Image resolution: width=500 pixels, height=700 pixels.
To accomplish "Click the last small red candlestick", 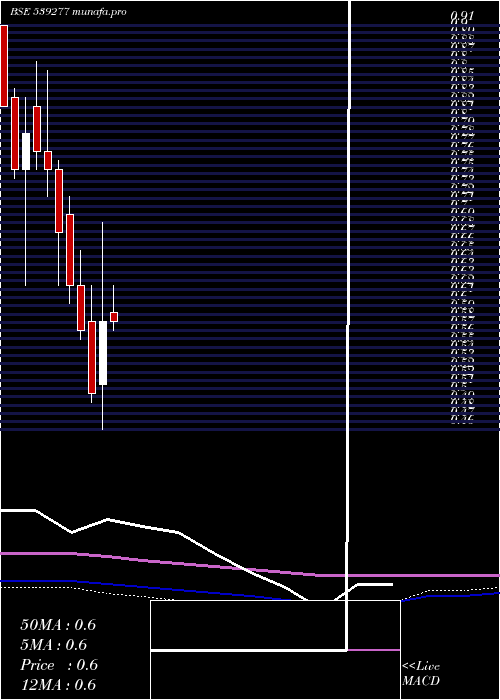I will 114,317.
